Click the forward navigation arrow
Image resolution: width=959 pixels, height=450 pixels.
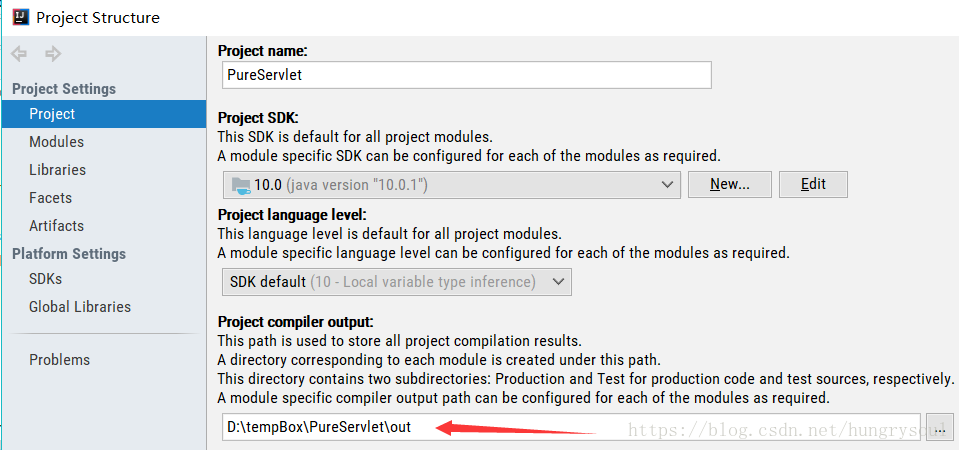(x=53, y=54)
